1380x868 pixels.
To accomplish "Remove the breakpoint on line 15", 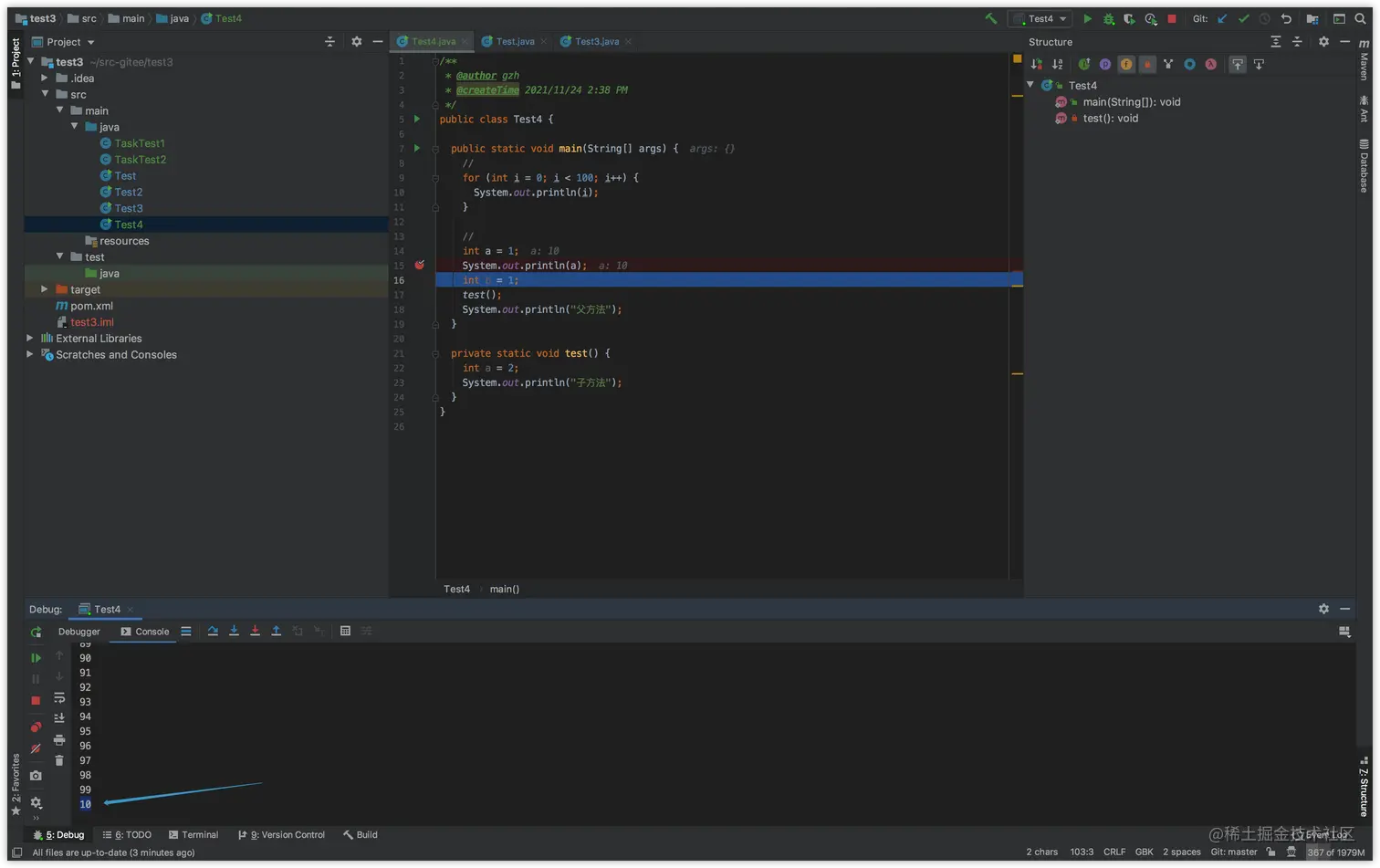I will coord(420,265).
